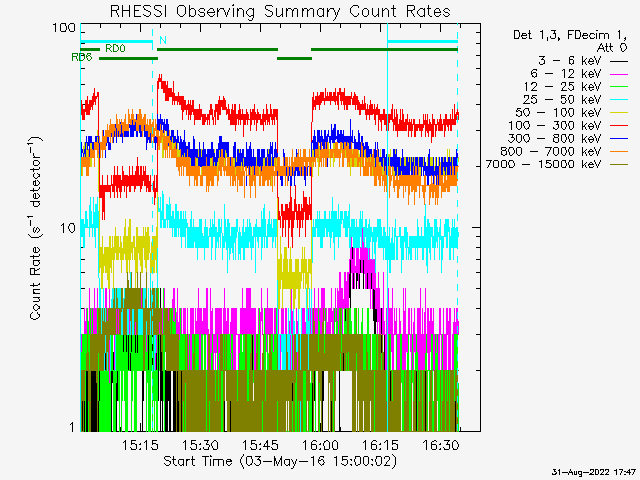Image resolution: width=640 pixels, height=480 pixels.
Task: Click the yellow legend line for 50 - 100 keV
Action: pyautogui.click(x=619, y=113)
